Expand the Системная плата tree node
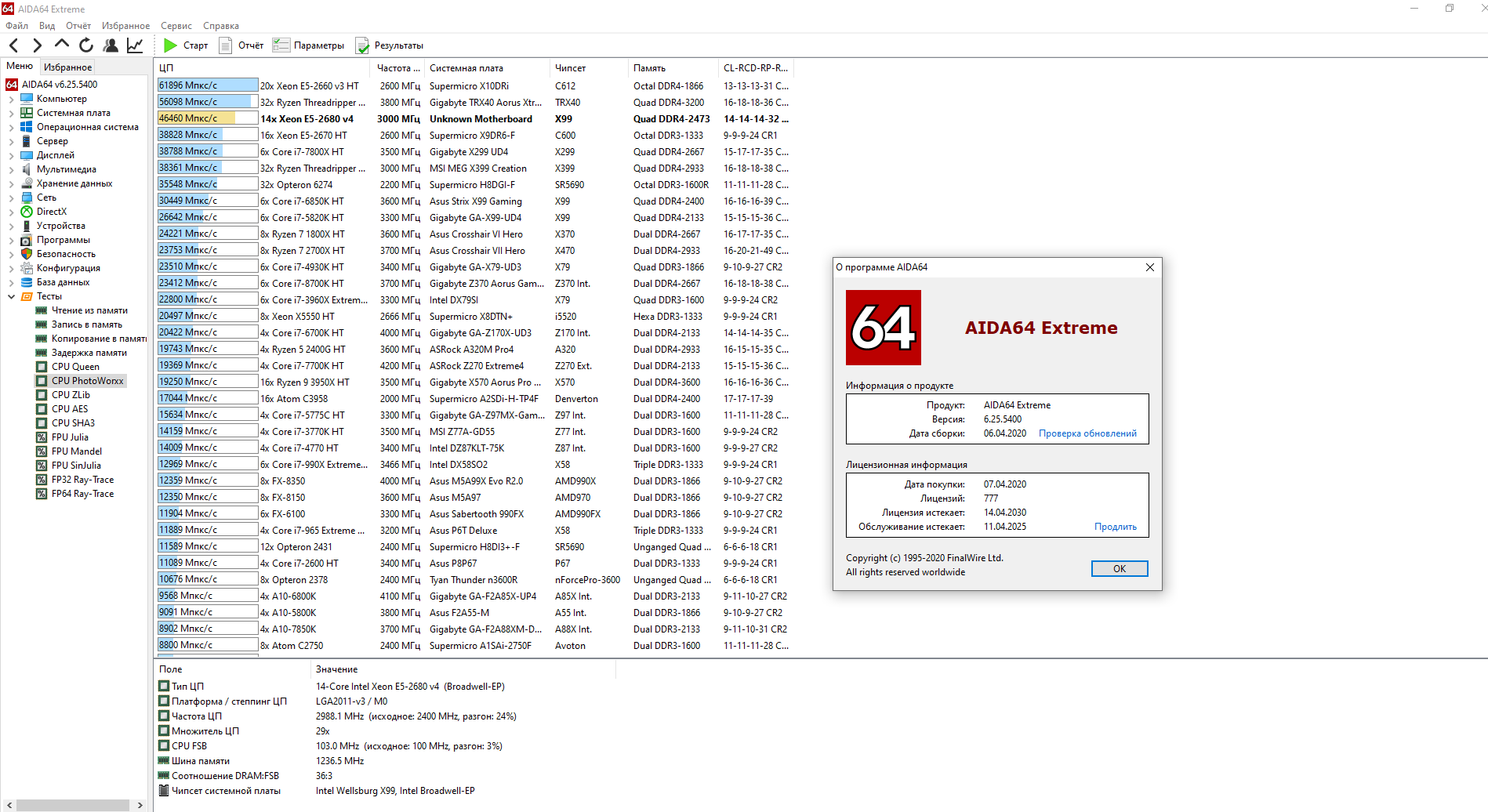1488x812 pixels. (11, 114)
